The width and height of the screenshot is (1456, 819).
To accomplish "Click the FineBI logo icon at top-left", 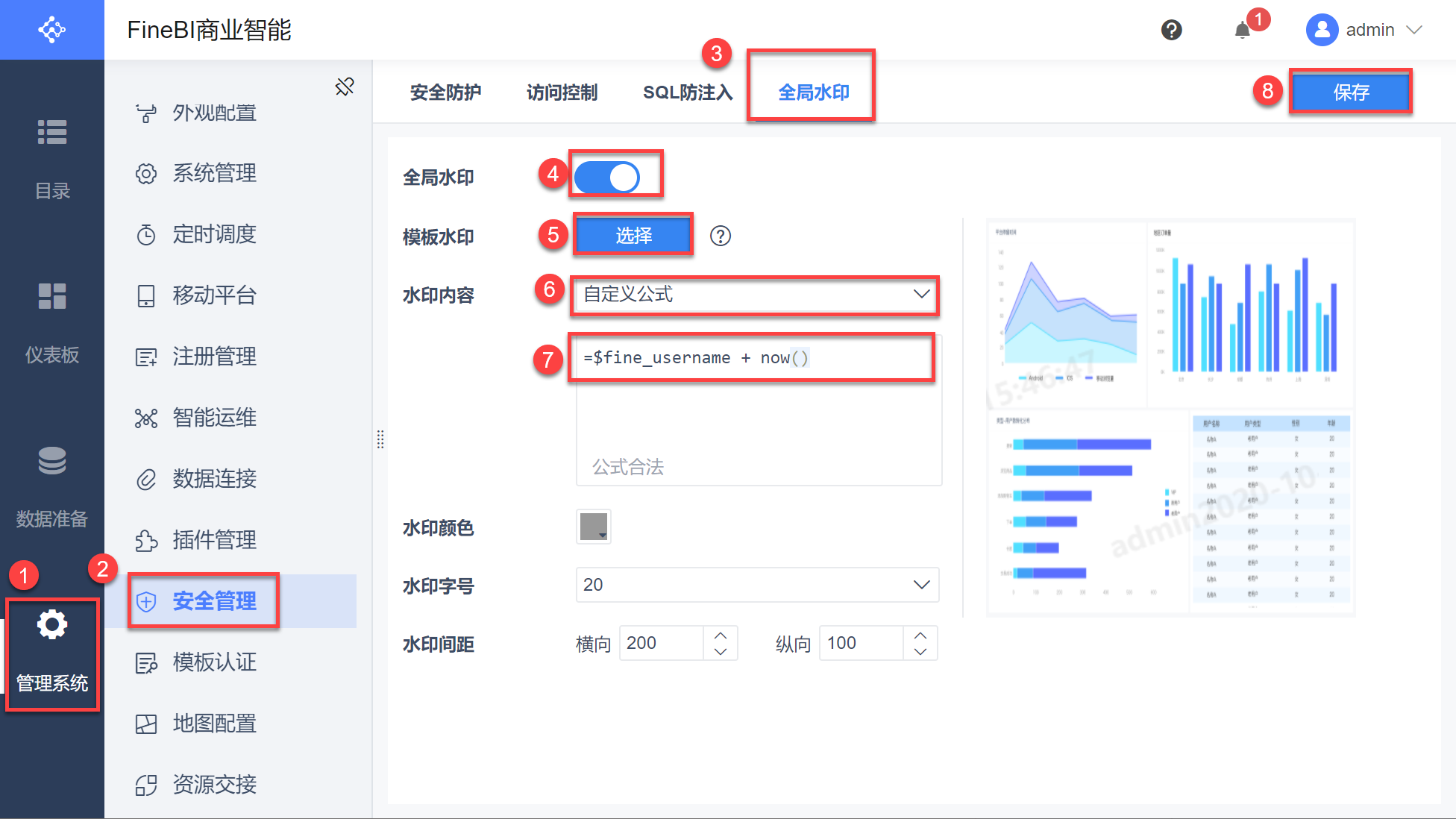I will pyautogui.click(x=52, y=30).
